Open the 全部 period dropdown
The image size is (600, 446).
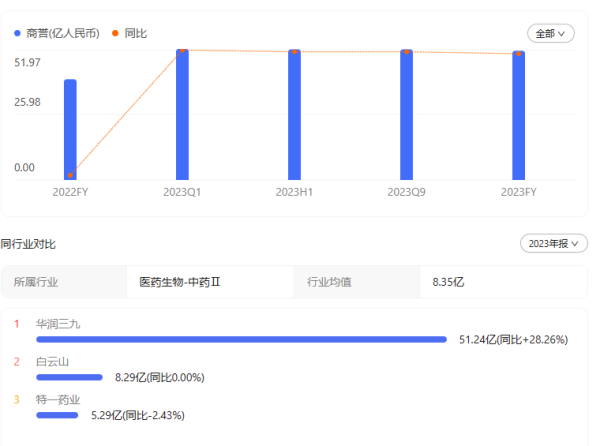pyautogui.click(x=551, y=34)
